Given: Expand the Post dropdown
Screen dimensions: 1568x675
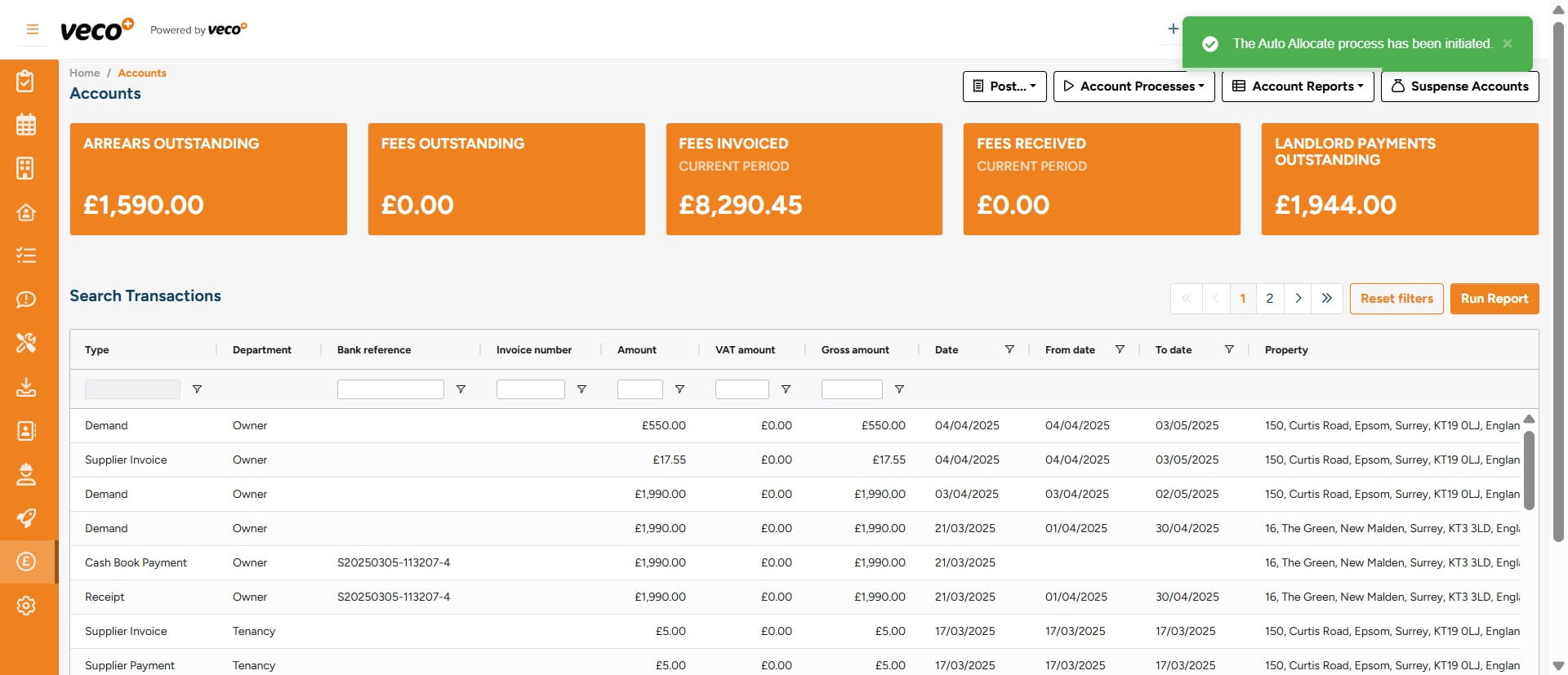Looking at the screenshot, I should (1004, 87).
